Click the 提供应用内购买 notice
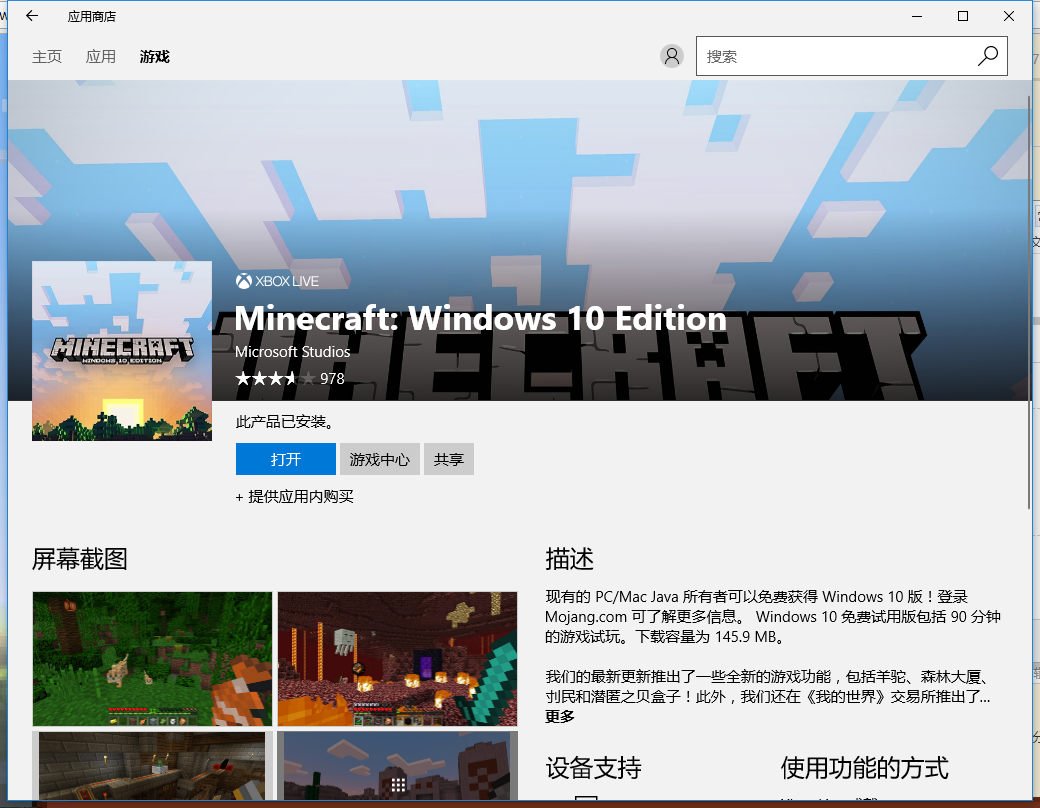This screenshot has height=808, width=1040. point(294,497)
